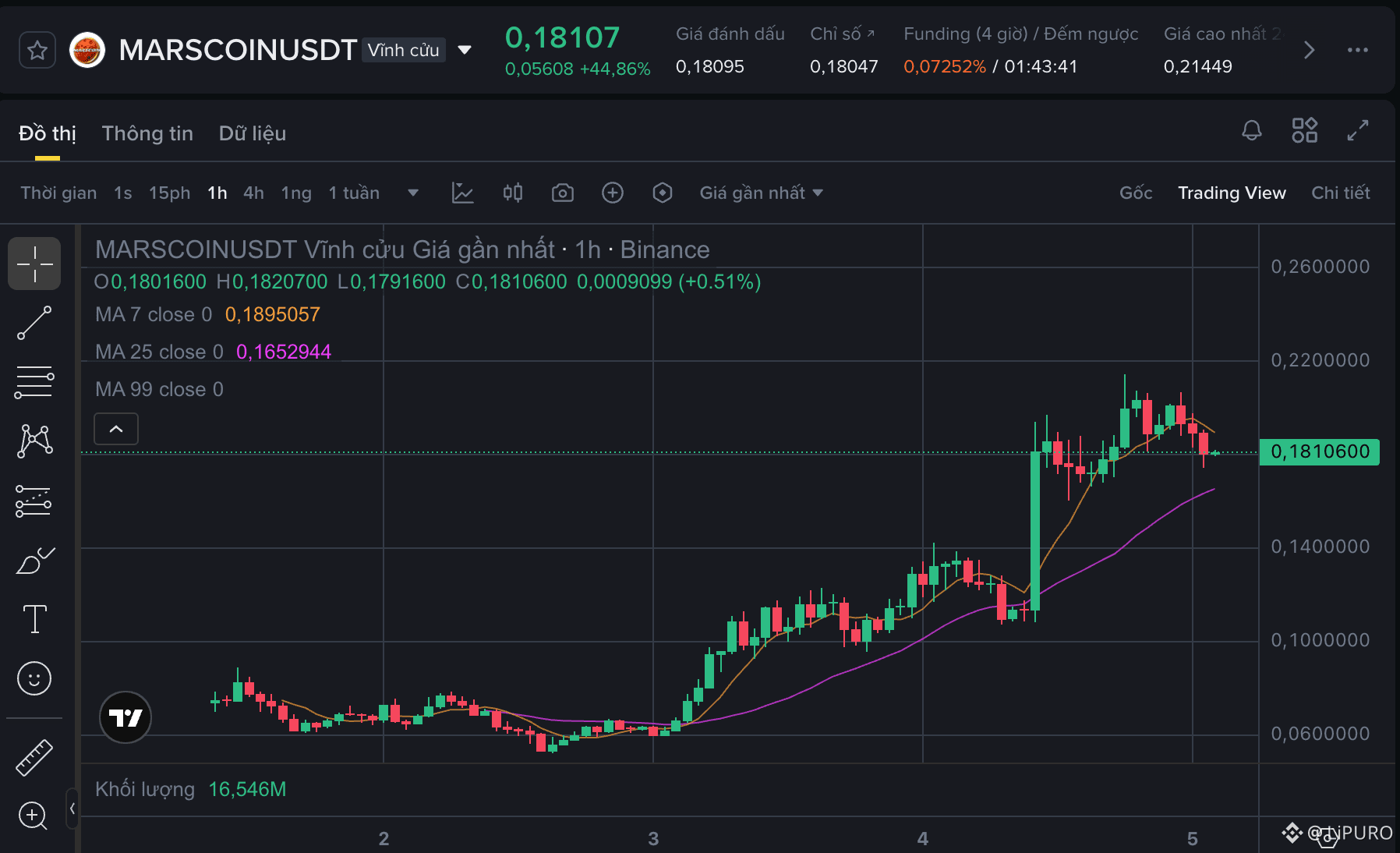Select the 4h time interval
Screen dimensions: 1400x853
pyautogui.click(x=253, y=193)
